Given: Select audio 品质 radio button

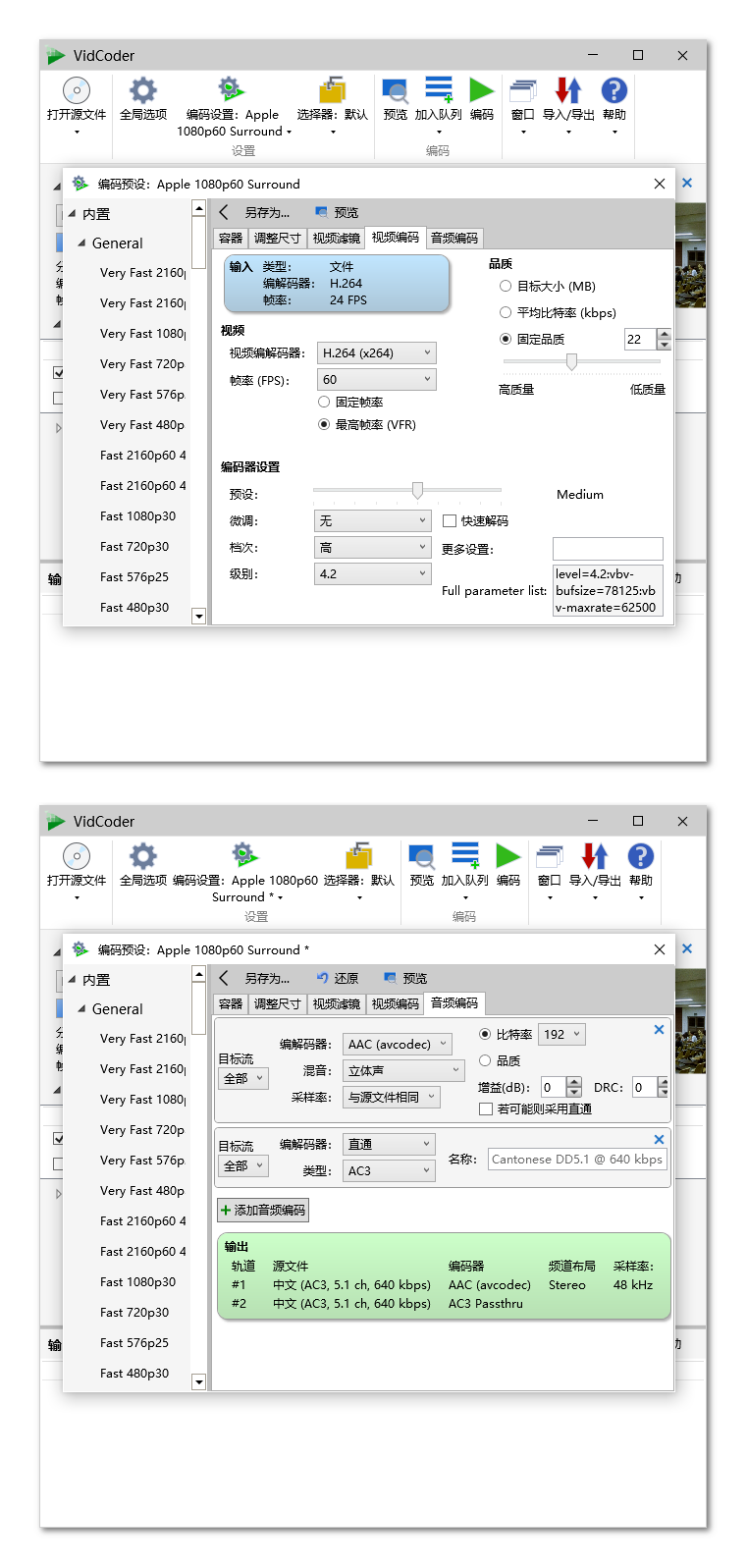Looking at the screenshot, I should tap(485, 1061).
